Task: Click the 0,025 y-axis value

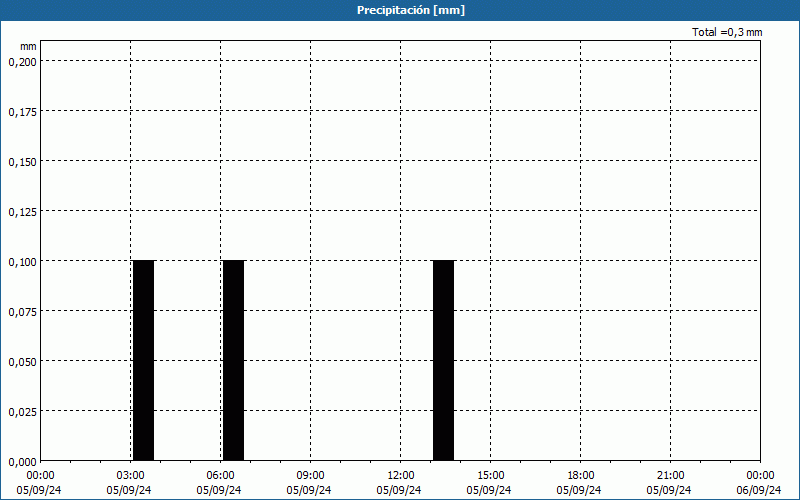Action: pos(22,412)
